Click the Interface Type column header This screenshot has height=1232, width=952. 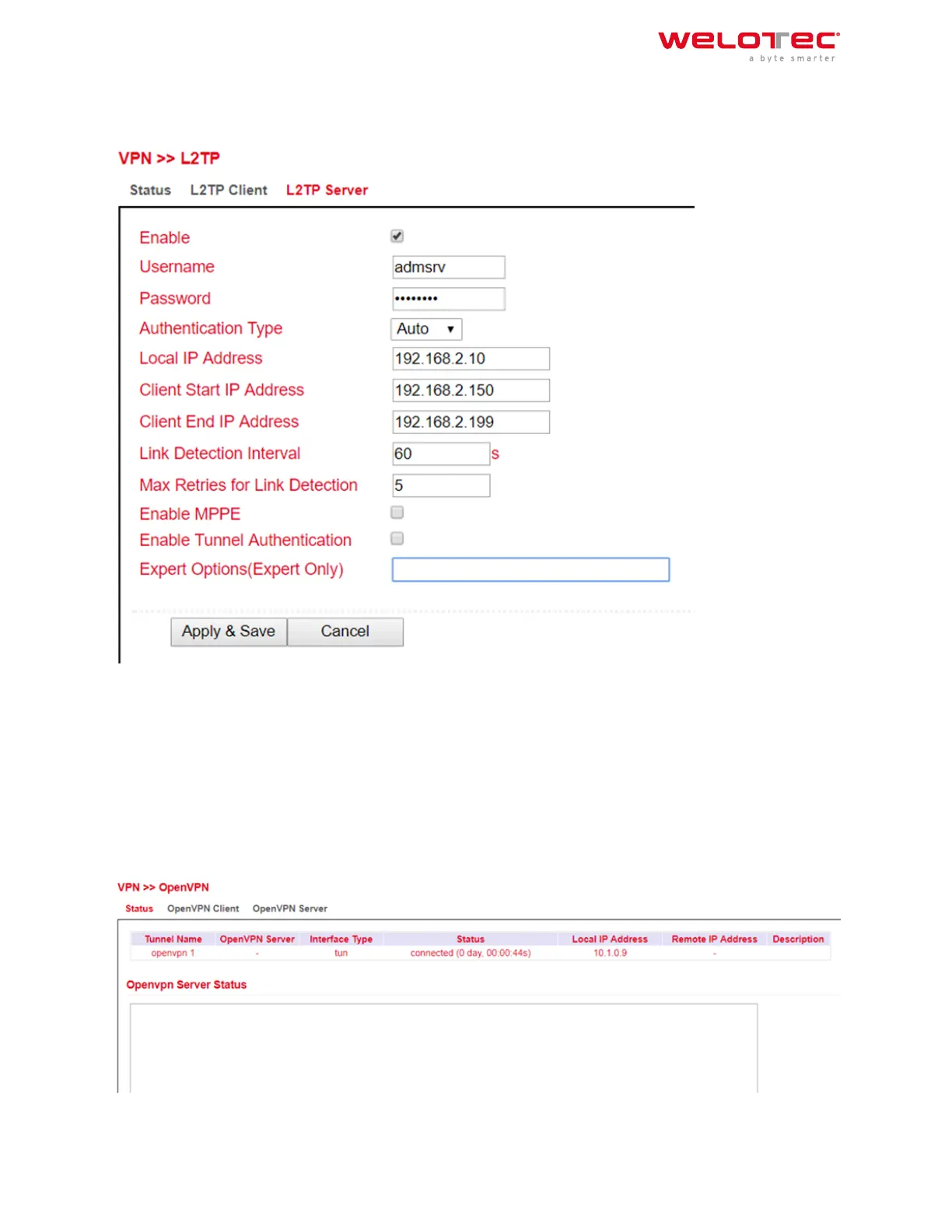tap(341, 939)
